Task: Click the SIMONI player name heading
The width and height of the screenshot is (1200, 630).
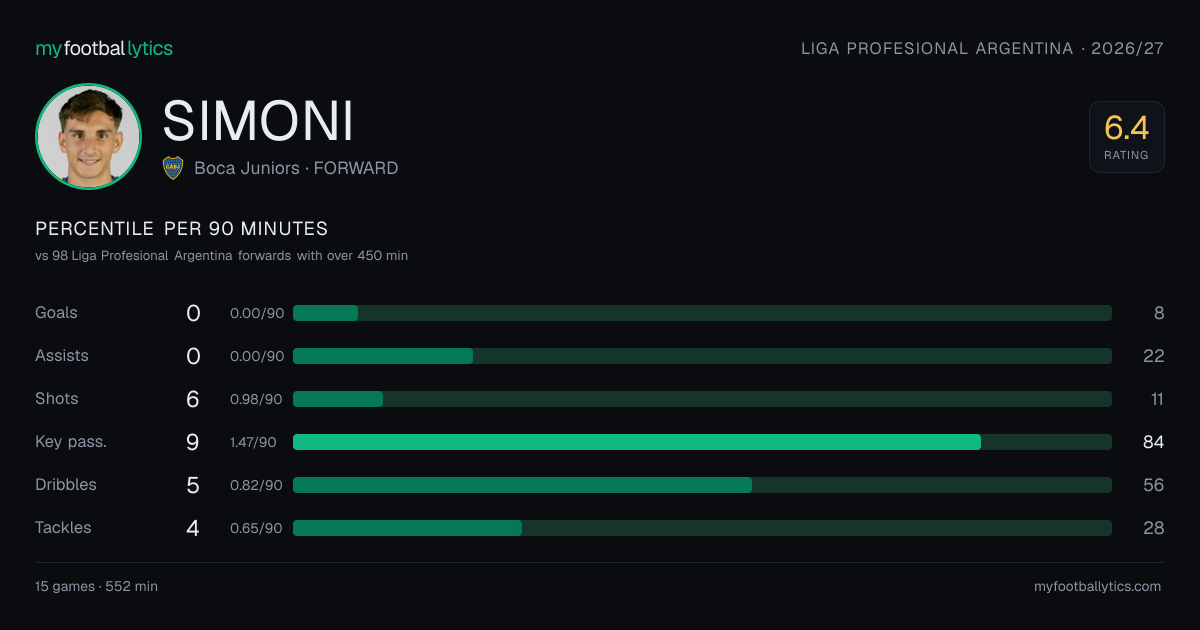Action: point(258,121)
